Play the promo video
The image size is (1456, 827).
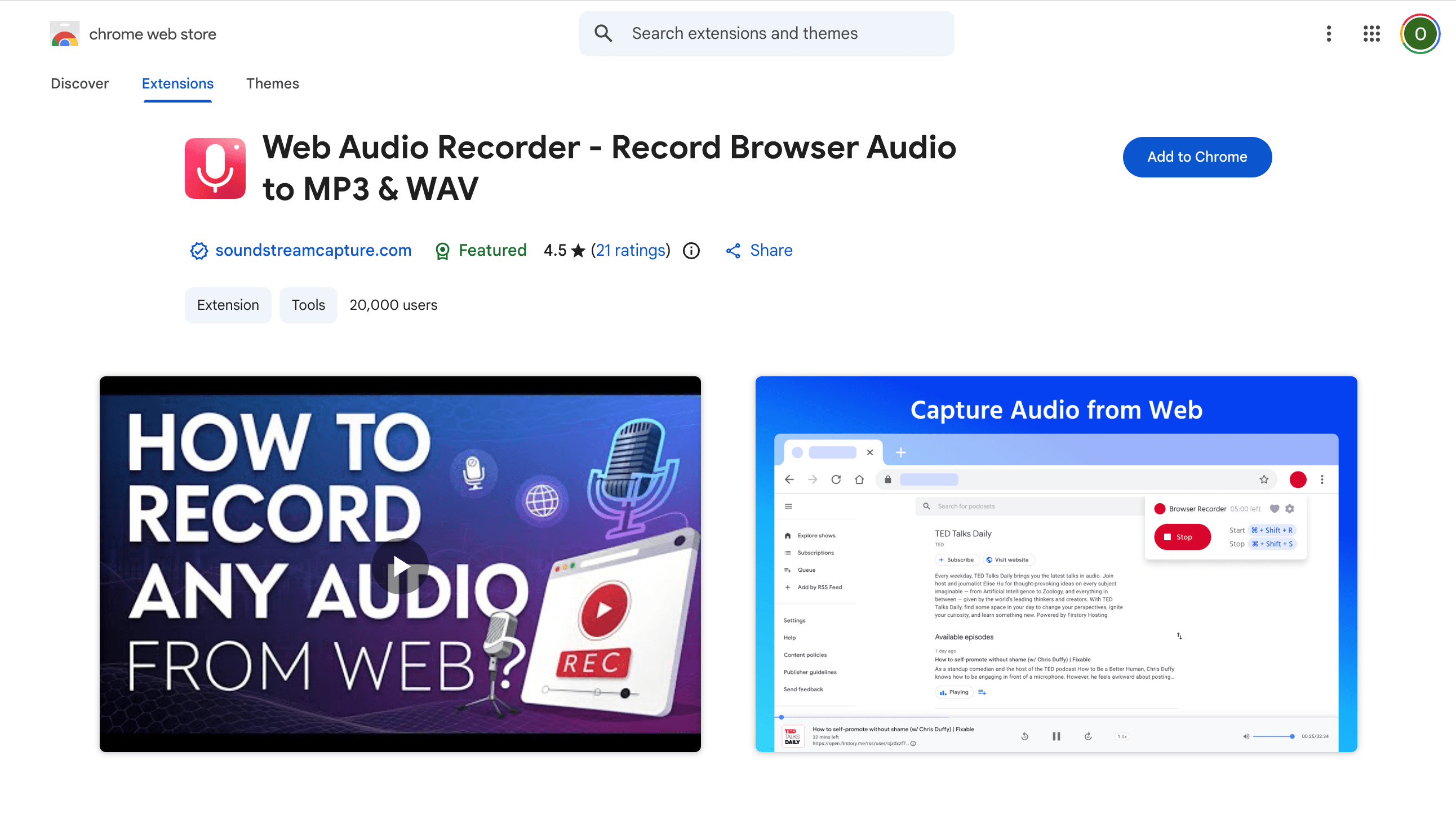(x=401, y=565)
